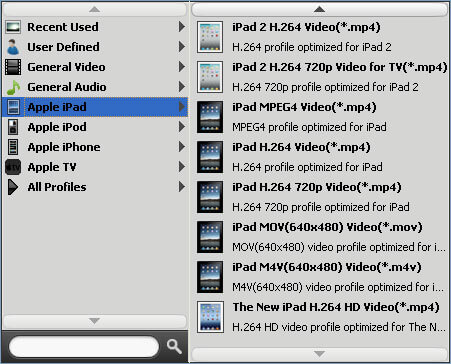The width and height of the screenshot is (451, 364).
Task: Select The New iPad H.264 HD thumbnail
Action: [210, 317]
